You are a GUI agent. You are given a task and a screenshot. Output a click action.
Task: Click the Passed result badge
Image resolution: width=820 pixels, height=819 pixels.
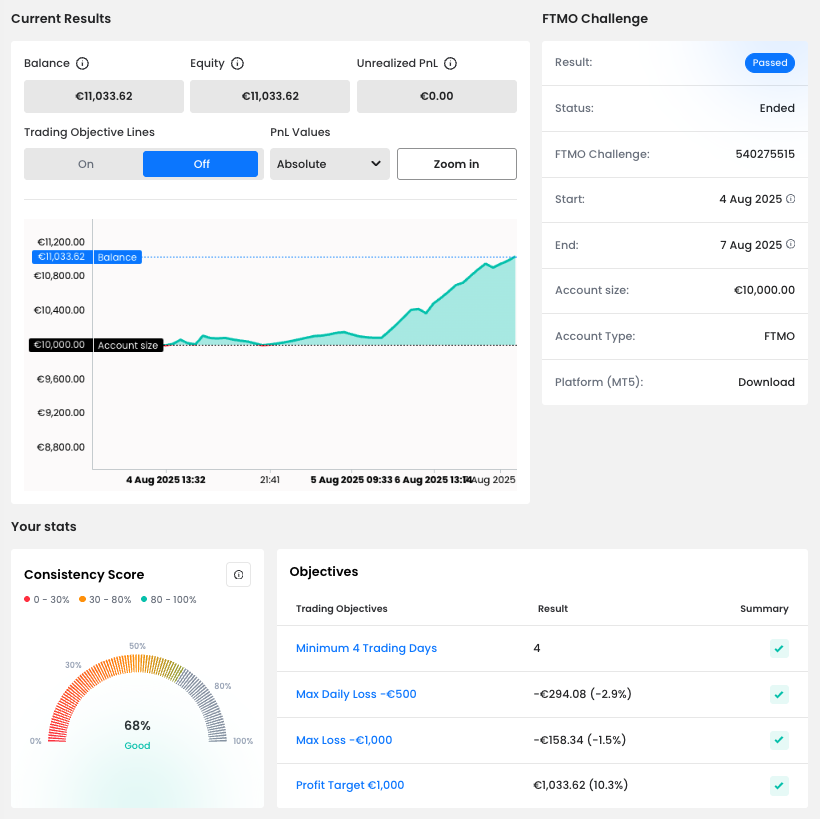click(770, 63)
